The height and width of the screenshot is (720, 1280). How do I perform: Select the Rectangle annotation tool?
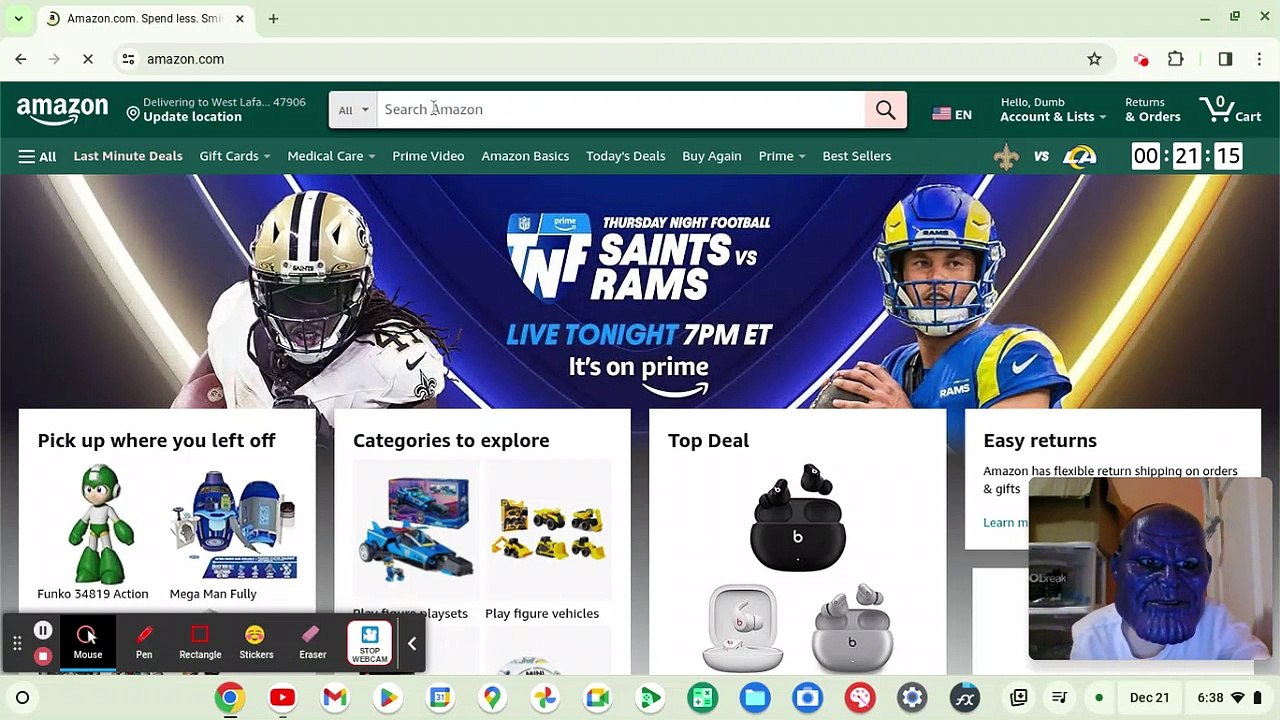click(x=200, y=642)
